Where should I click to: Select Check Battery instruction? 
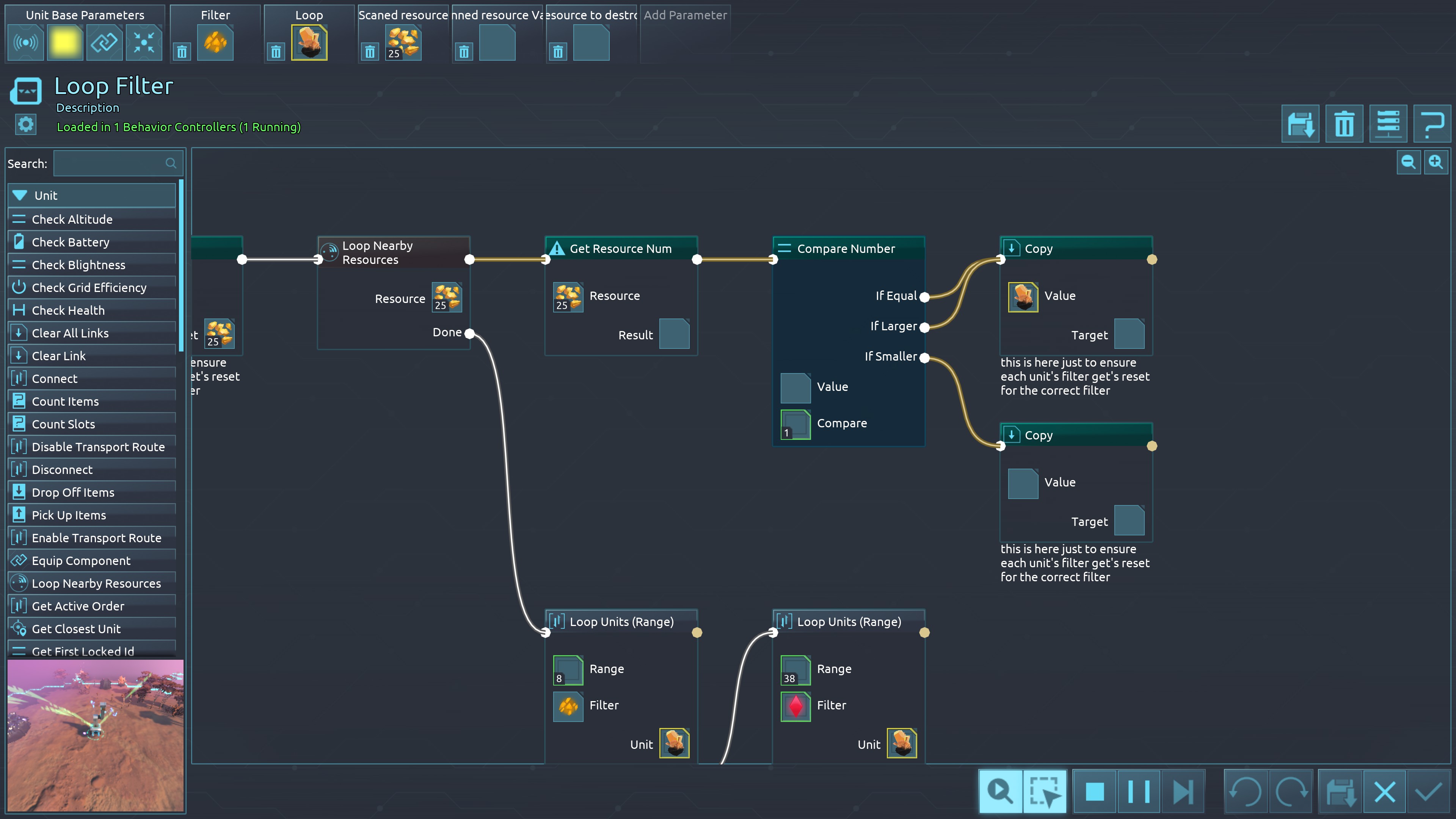click(71, 242)
